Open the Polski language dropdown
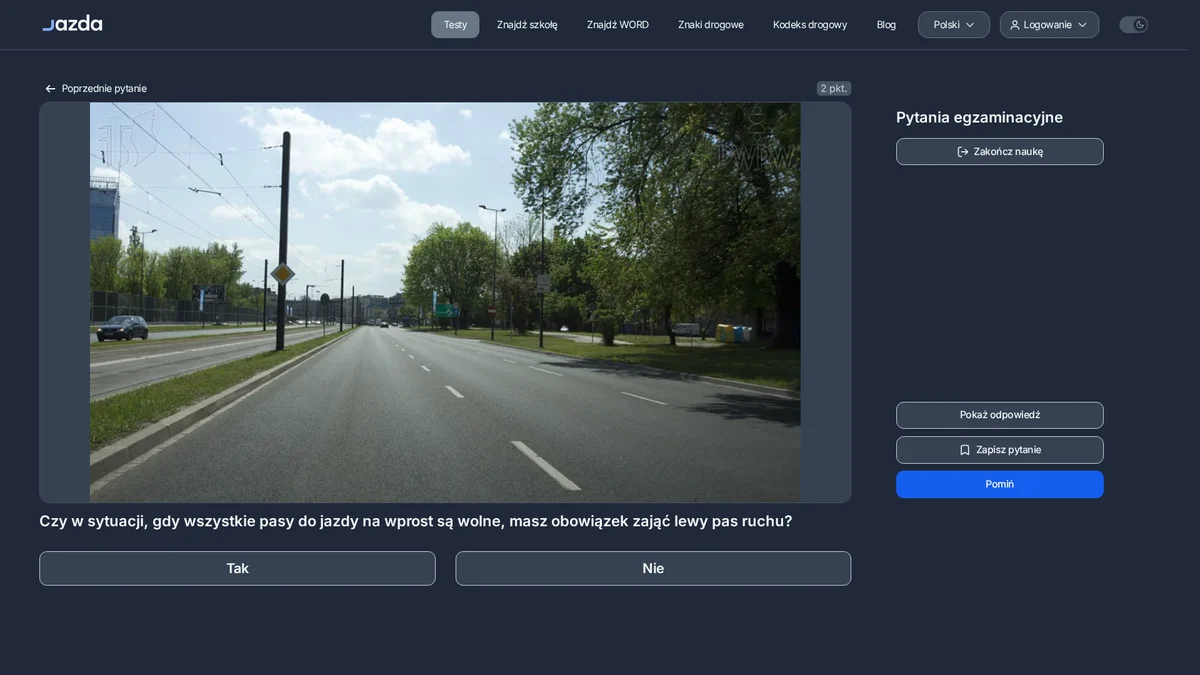Viewport: 1200px width, 675px height. [954, 25]
